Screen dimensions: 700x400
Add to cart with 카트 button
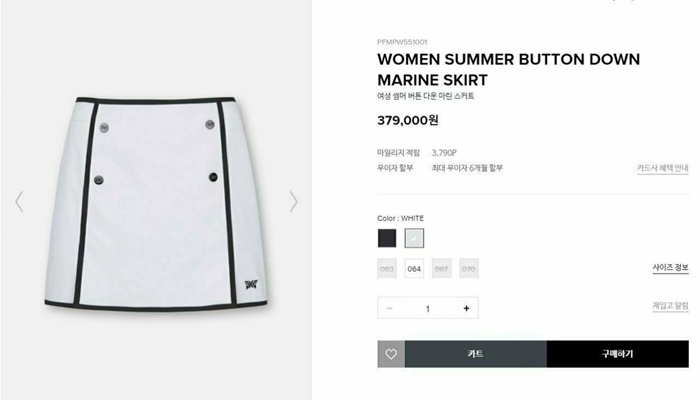coord(476,354)
